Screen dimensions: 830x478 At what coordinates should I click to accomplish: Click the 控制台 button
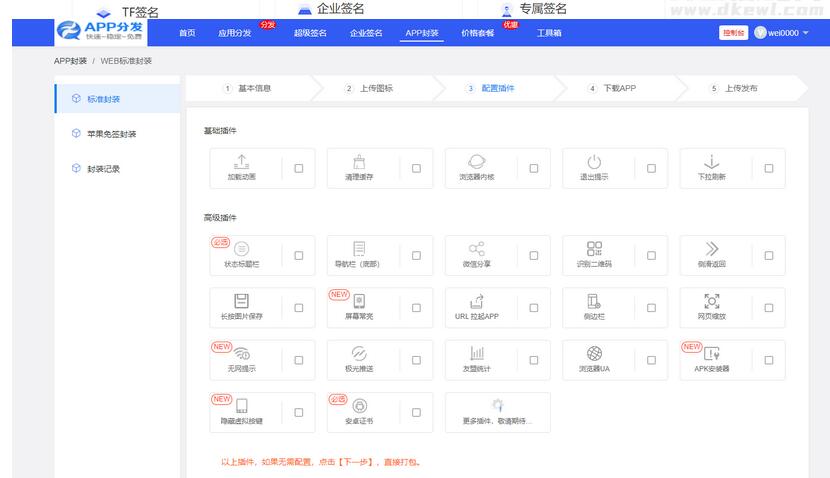pos(733,33)
